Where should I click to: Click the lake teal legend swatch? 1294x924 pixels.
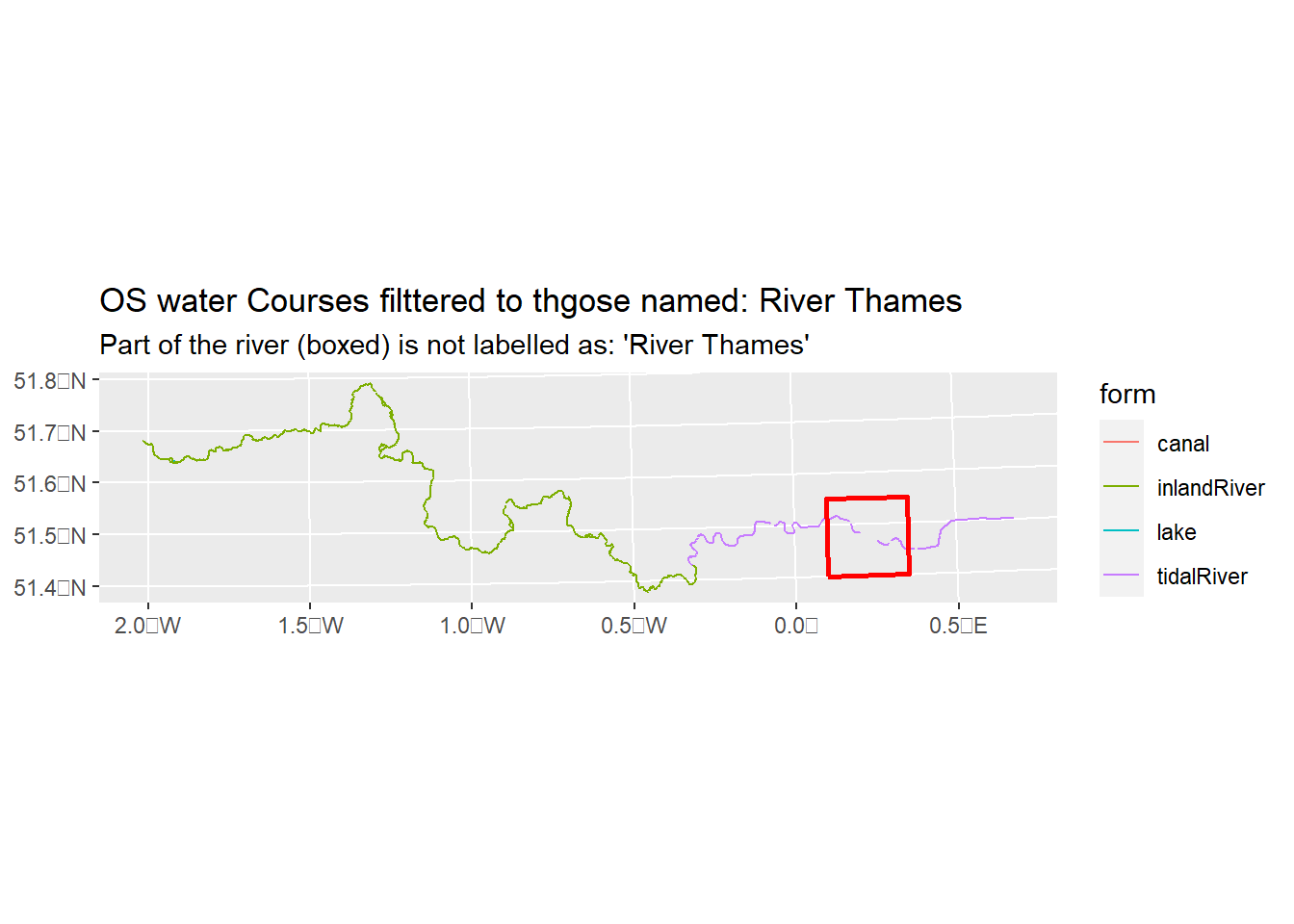pos(1122,530)
